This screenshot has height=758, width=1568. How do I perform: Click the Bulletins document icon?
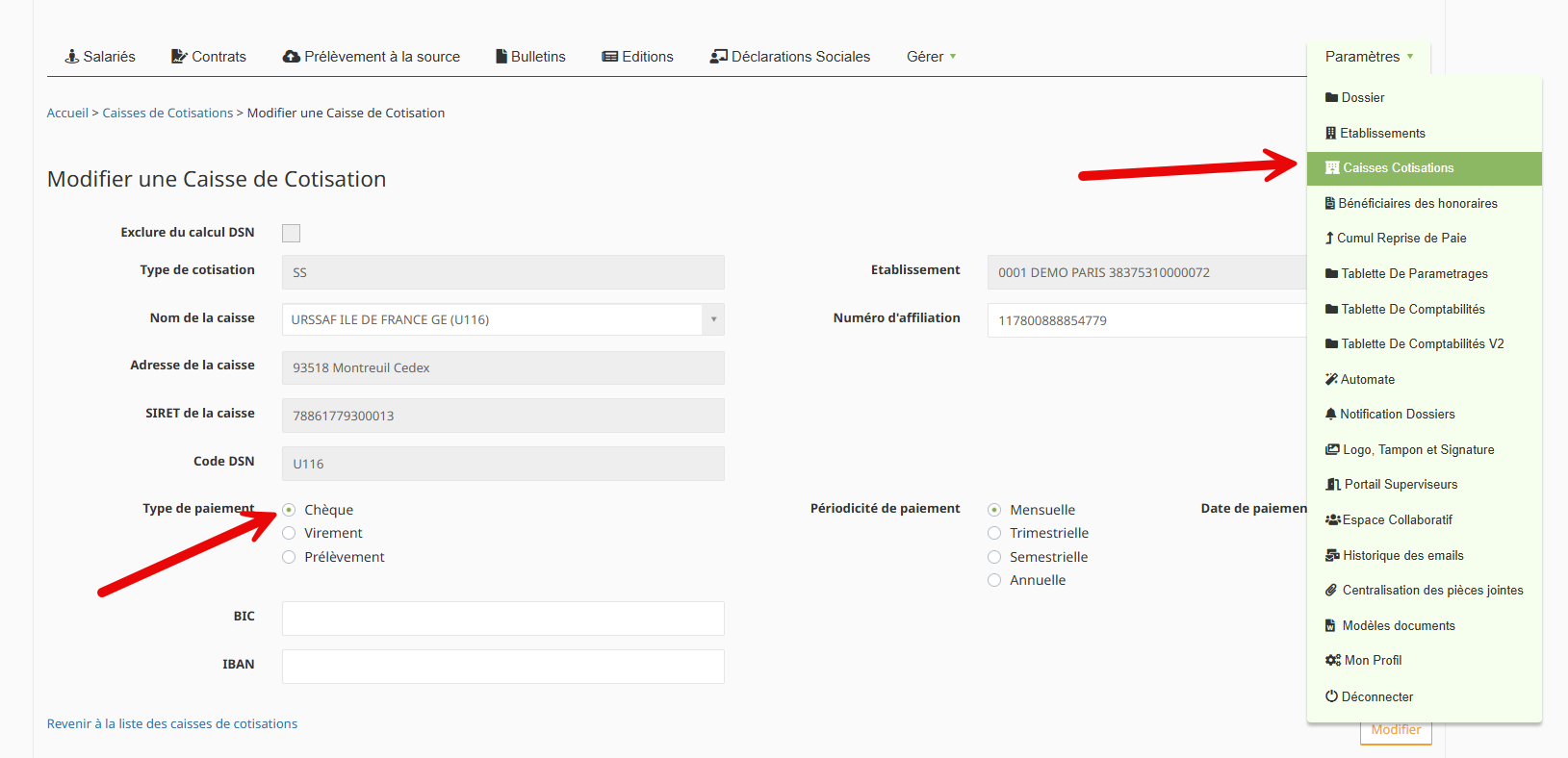501,57
